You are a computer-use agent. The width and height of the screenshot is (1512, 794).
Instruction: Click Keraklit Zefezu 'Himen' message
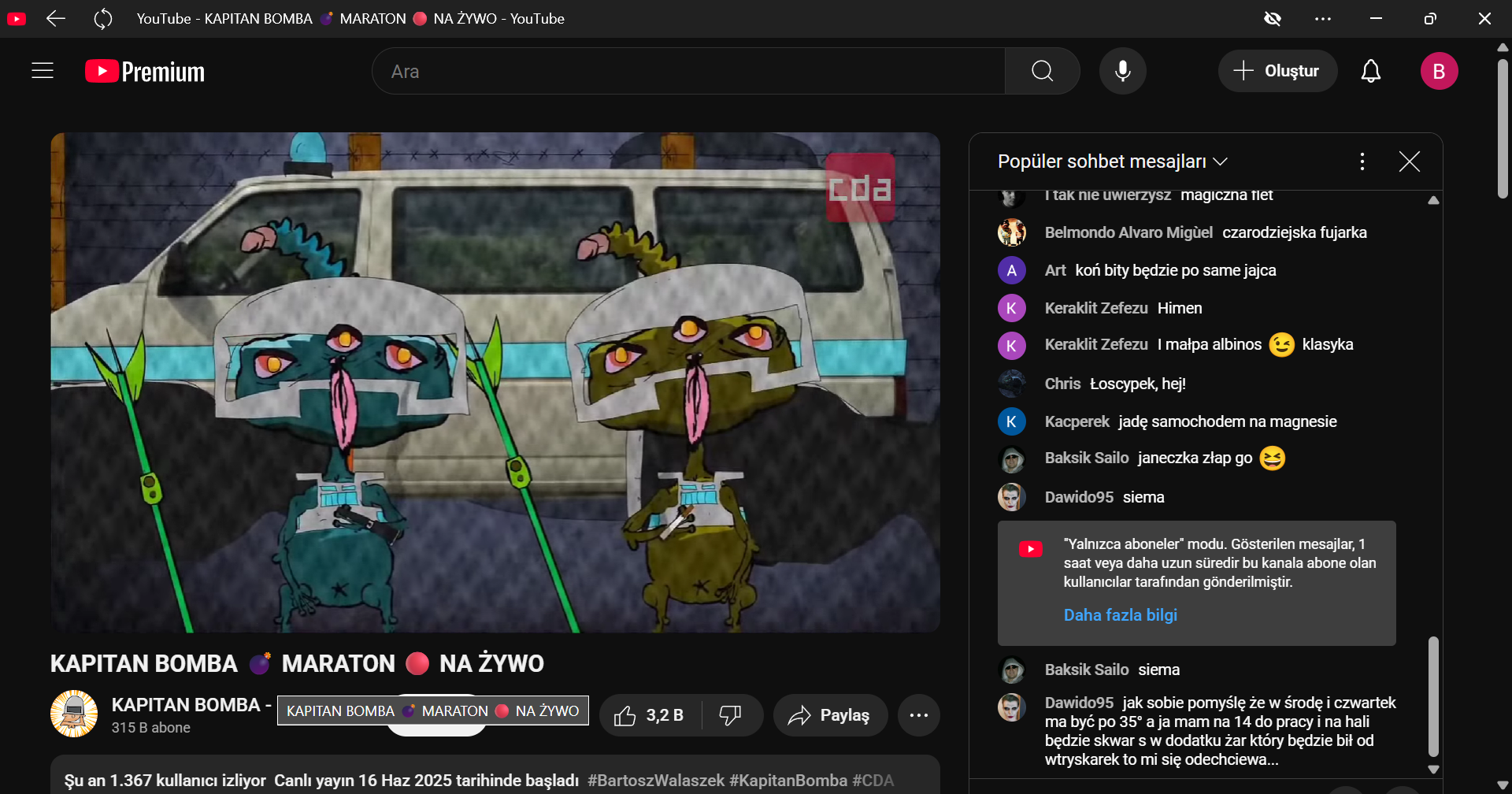[x=1179, y=308]
